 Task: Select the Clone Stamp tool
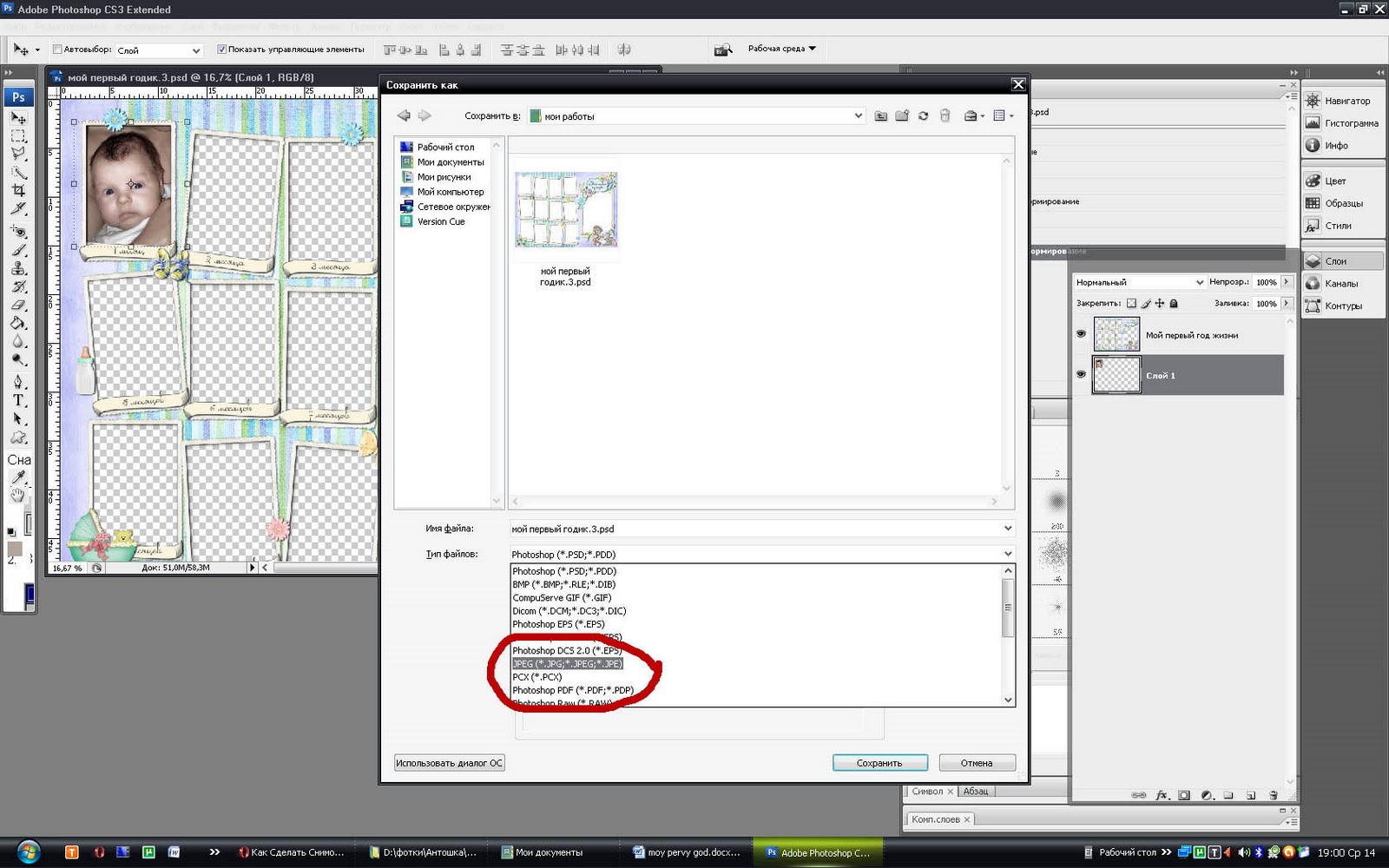[18, 268]
